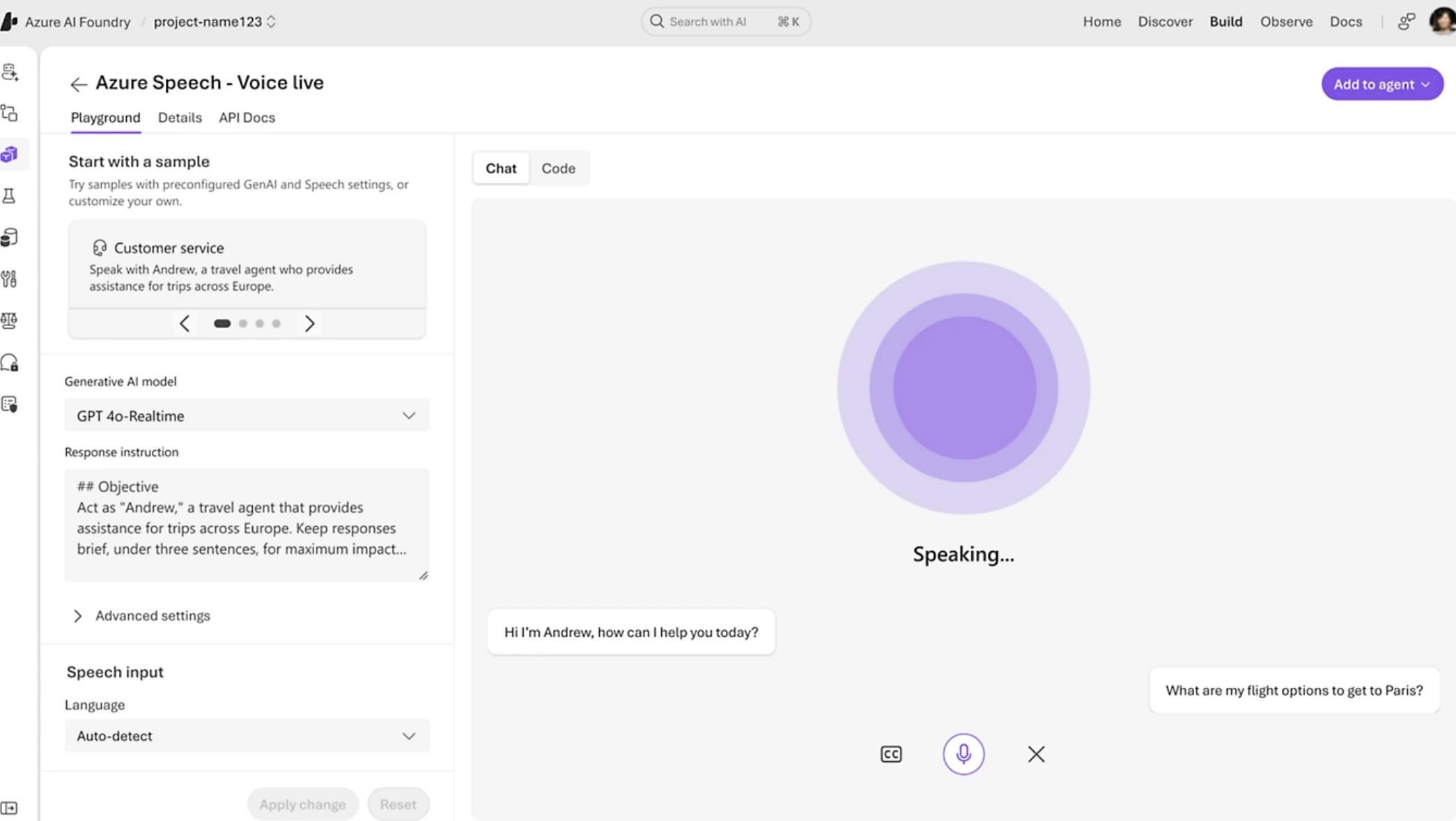Open the people feedback icon in header
The image size is (1456, 821).
(x=1407, y=22)
